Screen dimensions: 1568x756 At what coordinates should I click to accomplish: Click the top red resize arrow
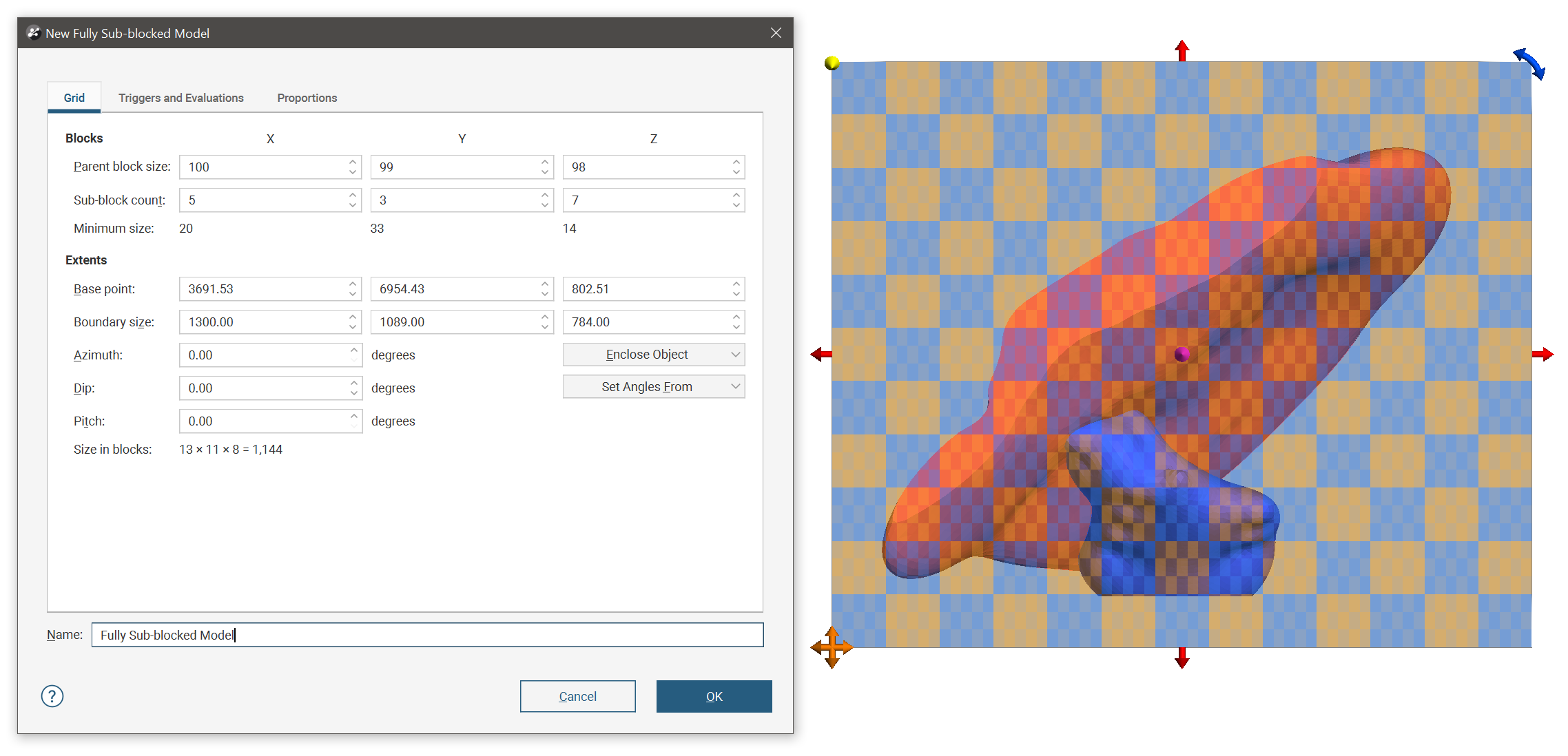point(1182,50)
